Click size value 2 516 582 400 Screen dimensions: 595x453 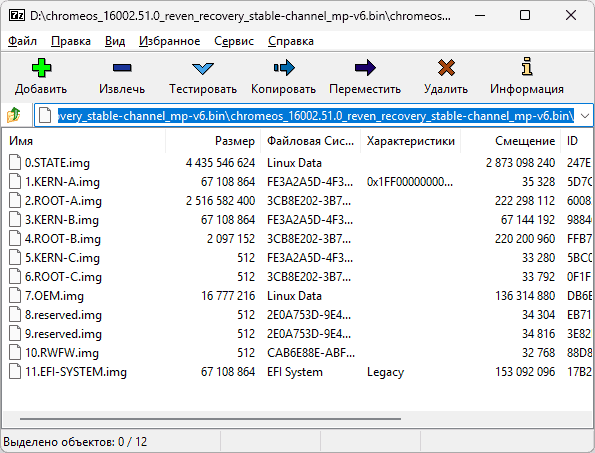pos(220,201)
